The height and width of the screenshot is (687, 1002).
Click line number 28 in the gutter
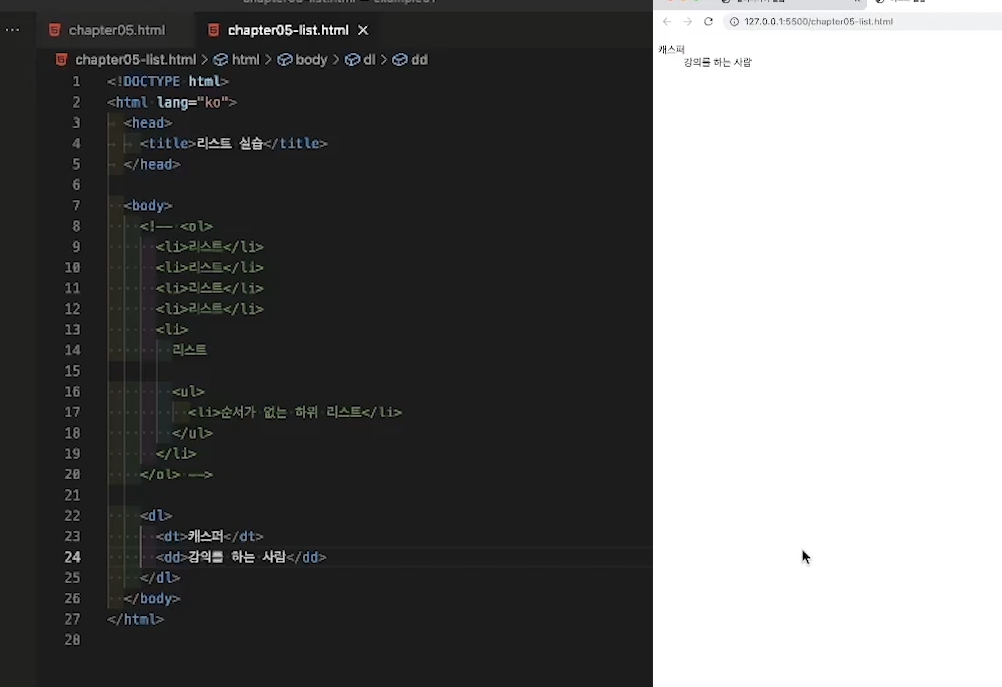point(72,639)
